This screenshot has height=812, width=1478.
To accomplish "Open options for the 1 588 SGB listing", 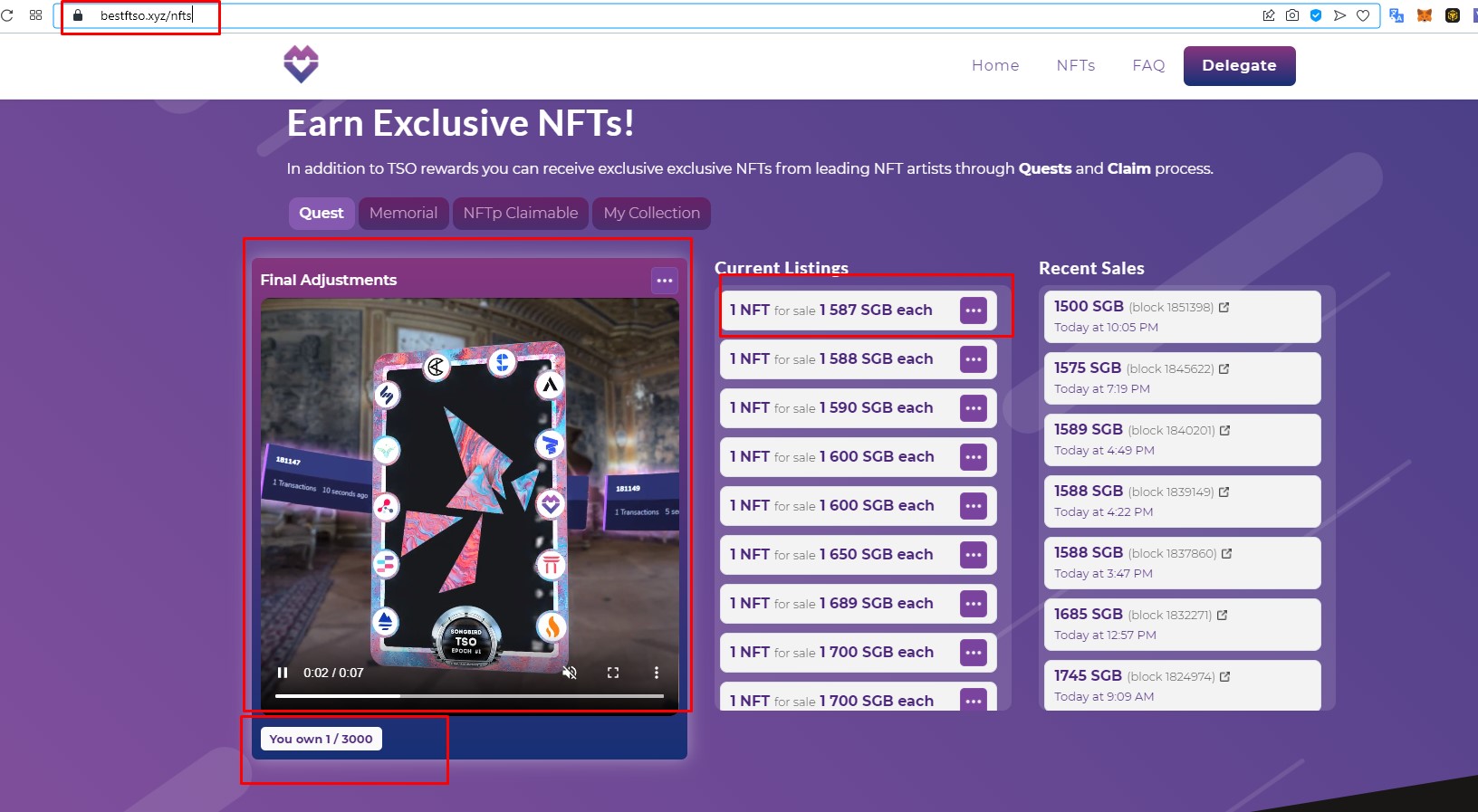I will click(974, 359).
